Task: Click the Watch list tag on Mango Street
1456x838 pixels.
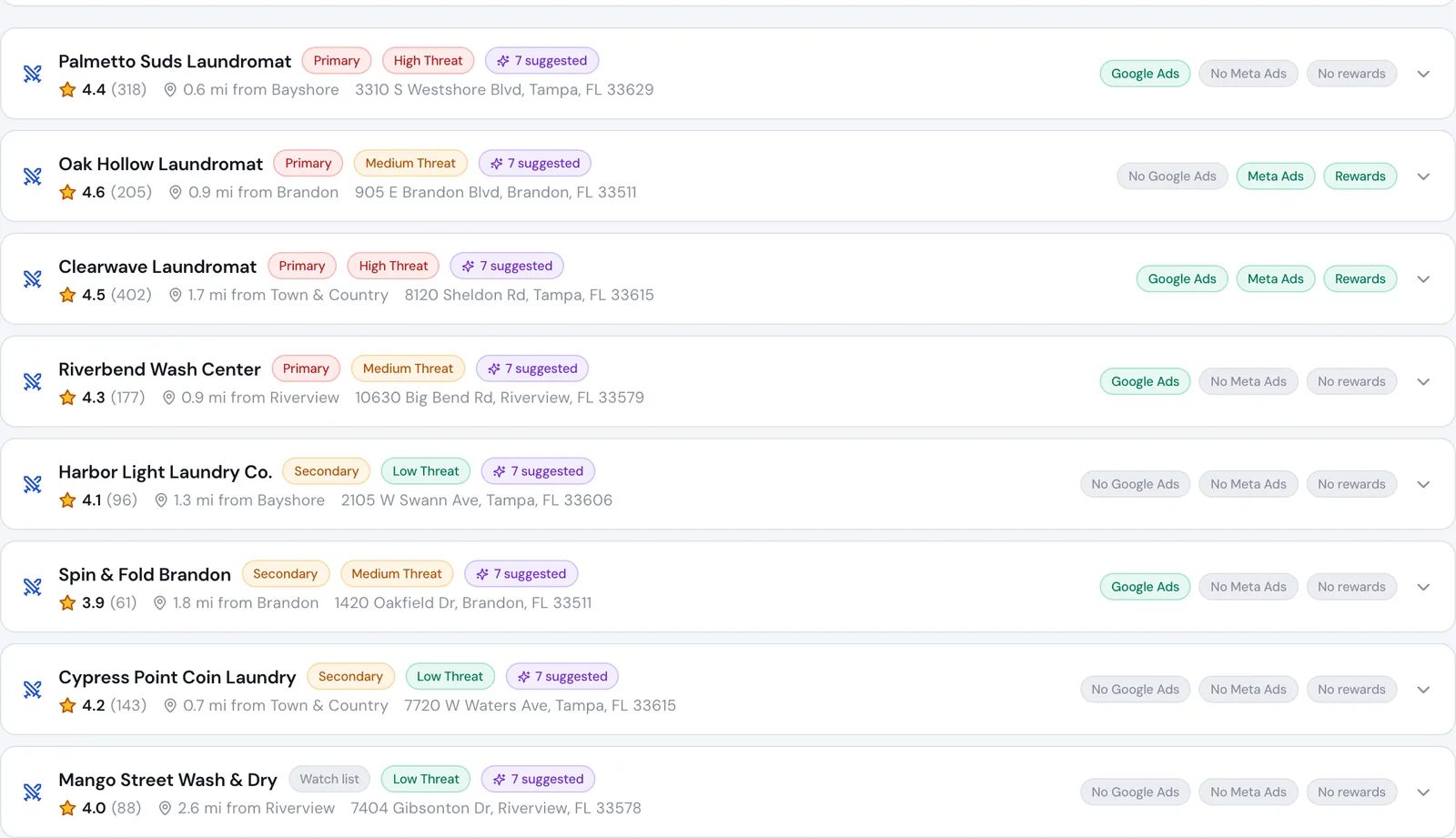Action: pos(329,780)
